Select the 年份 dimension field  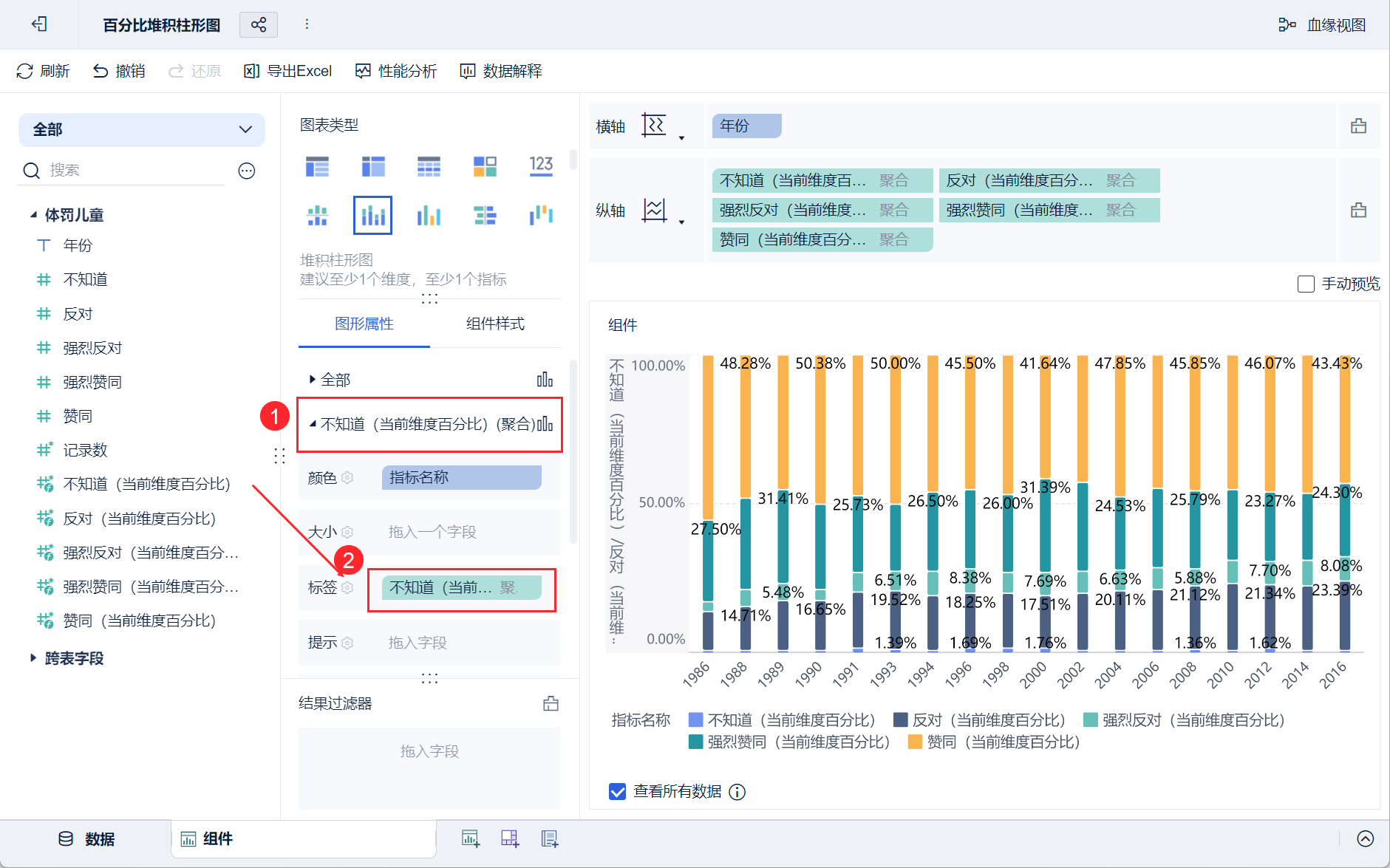click(78, 245)
